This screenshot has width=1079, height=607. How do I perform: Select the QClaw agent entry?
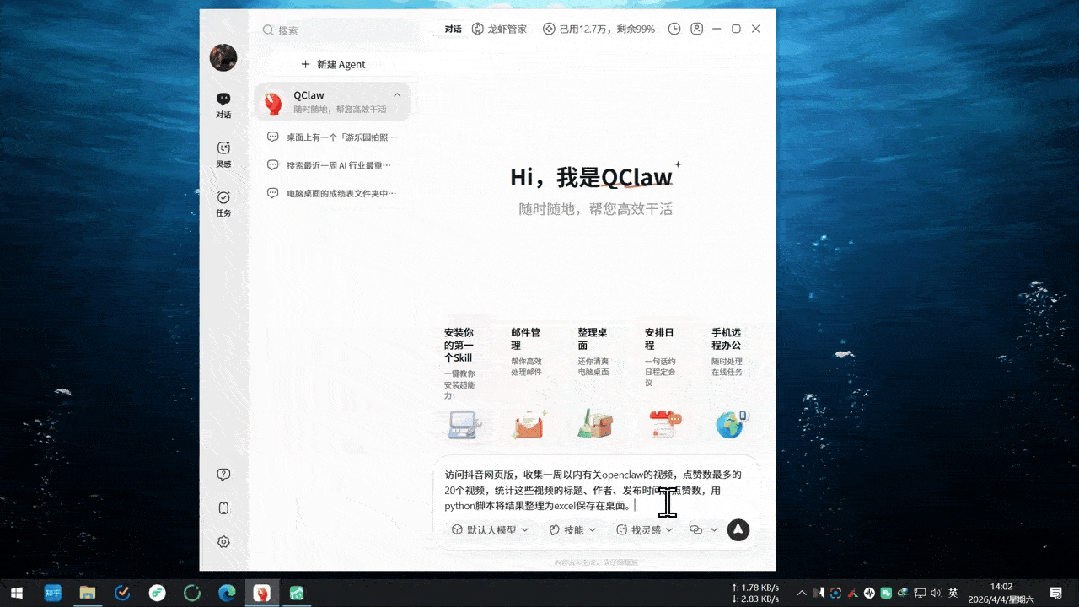[x=333, y=102]
